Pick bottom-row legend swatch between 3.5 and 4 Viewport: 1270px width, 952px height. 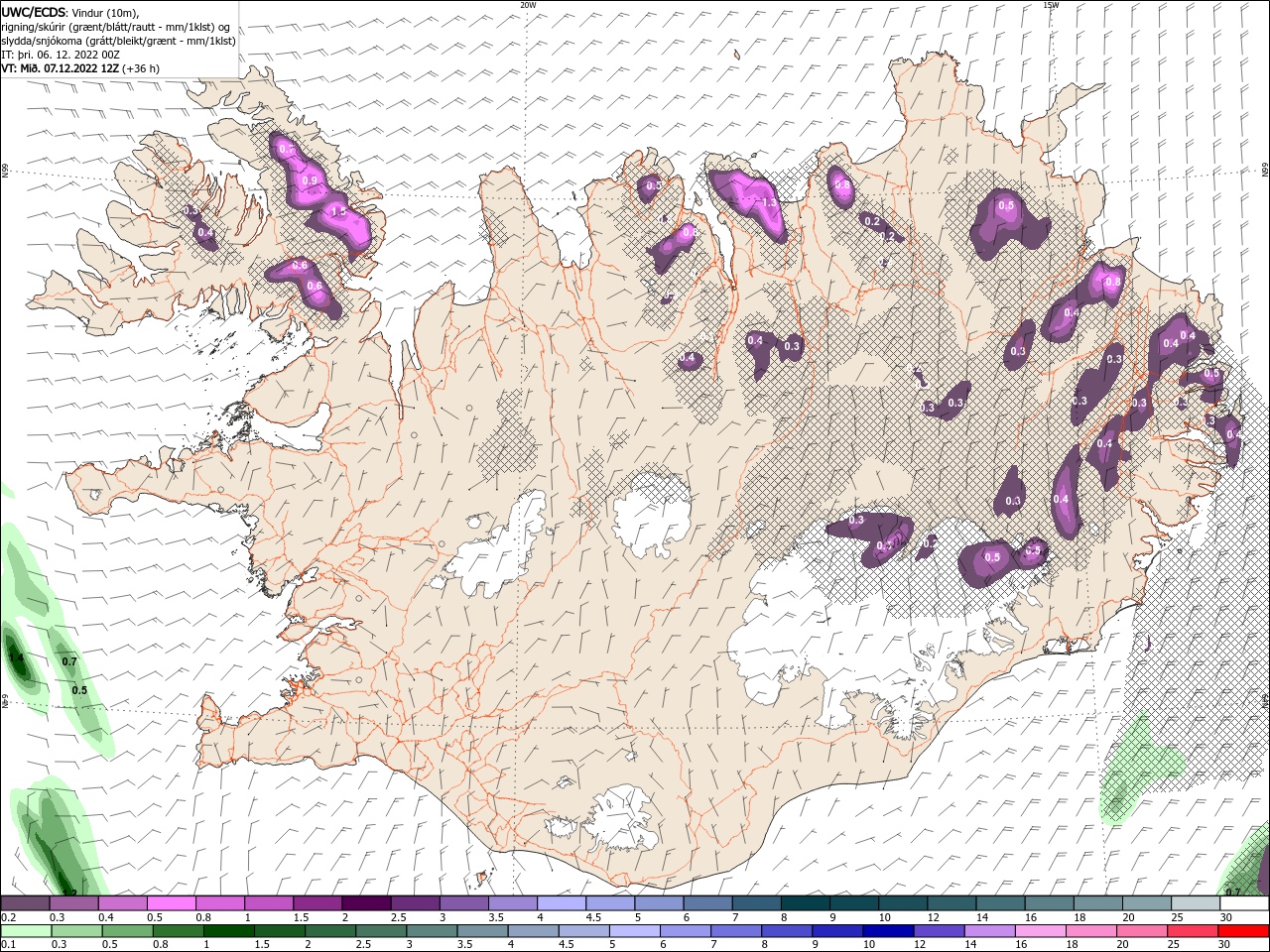(481, 931)
